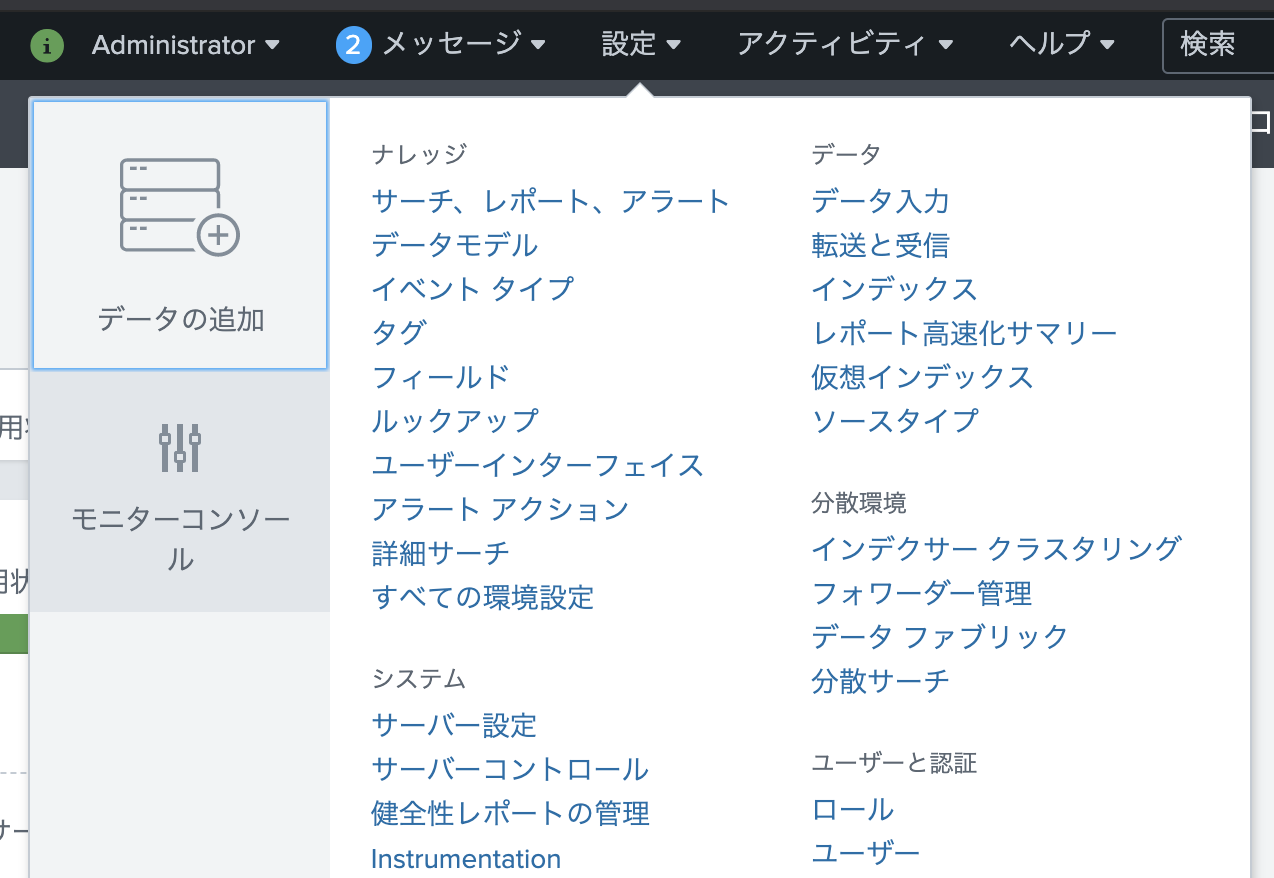This screenshot has width=1274, height=878.
Task: Open すべての環境設定
Action: pos(483,597)
